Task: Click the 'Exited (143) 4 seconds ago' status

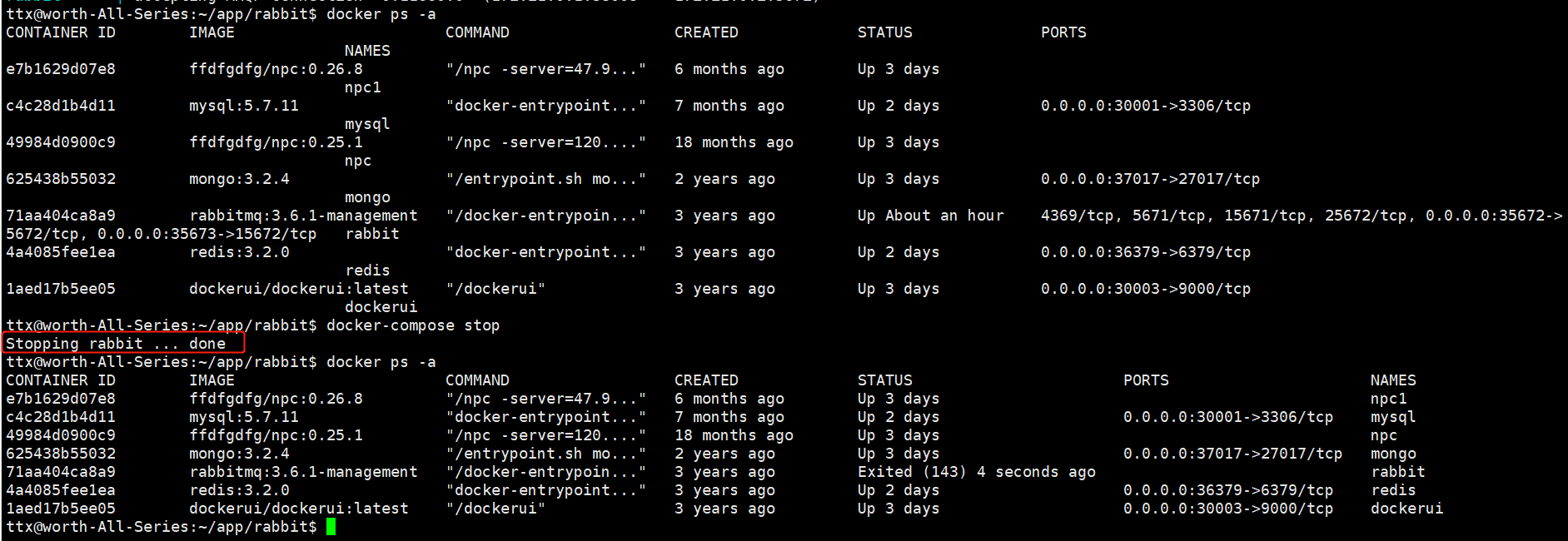Action: coord(977,472)
